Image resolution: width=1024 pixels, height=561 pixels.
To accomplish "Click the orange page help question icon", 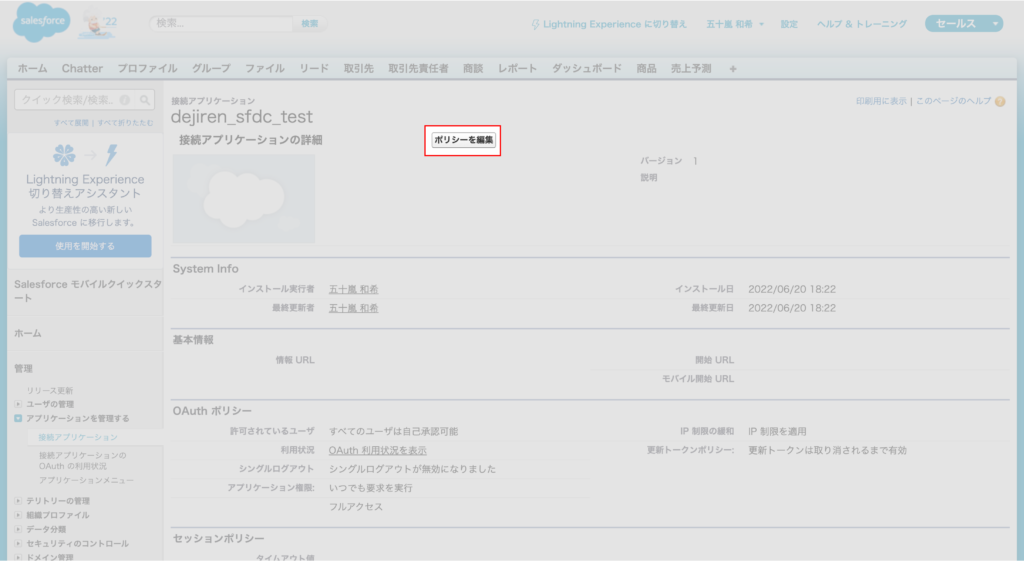I will click(x=1000, y=101).
